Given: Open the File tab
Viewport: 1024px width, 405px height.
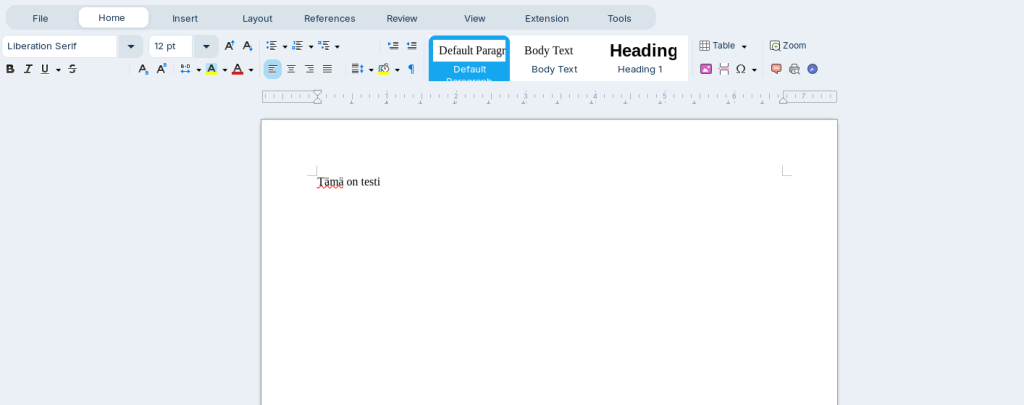Looking at the screenshot, I should point(40,18).
